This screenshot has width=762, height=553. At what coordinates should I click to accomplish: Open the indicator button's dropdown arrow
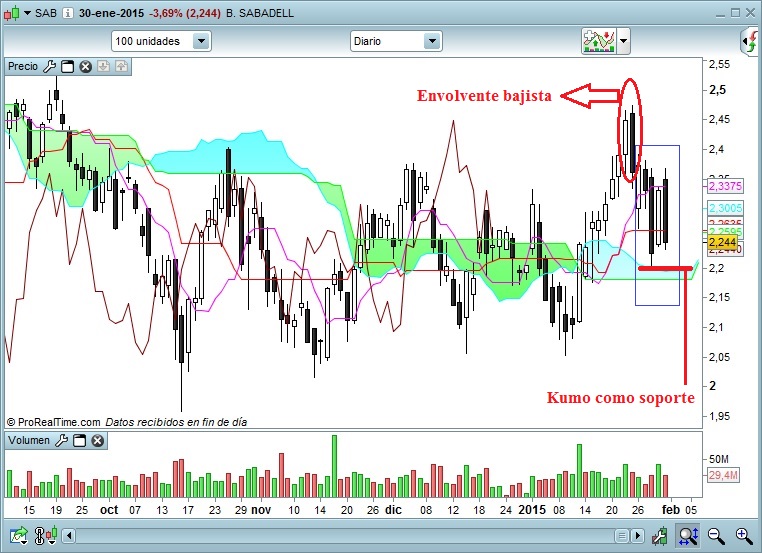click(x=623, y=41)
